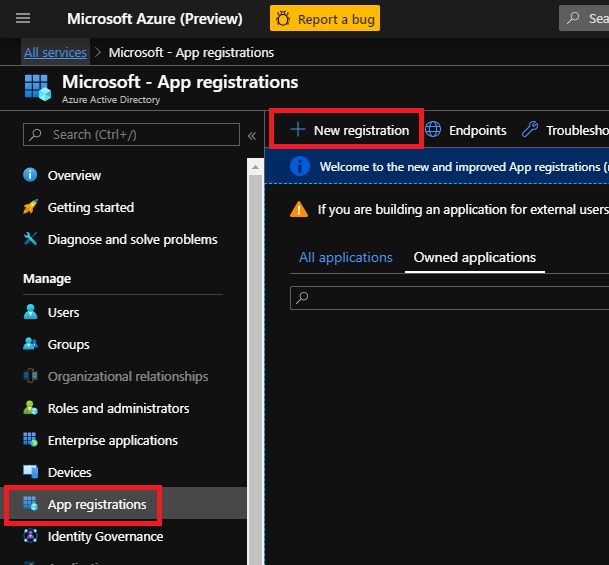The image size is (609, 565).
Task: Click the wrench Troubleshooting icon
Action: (x=529, y=129)
